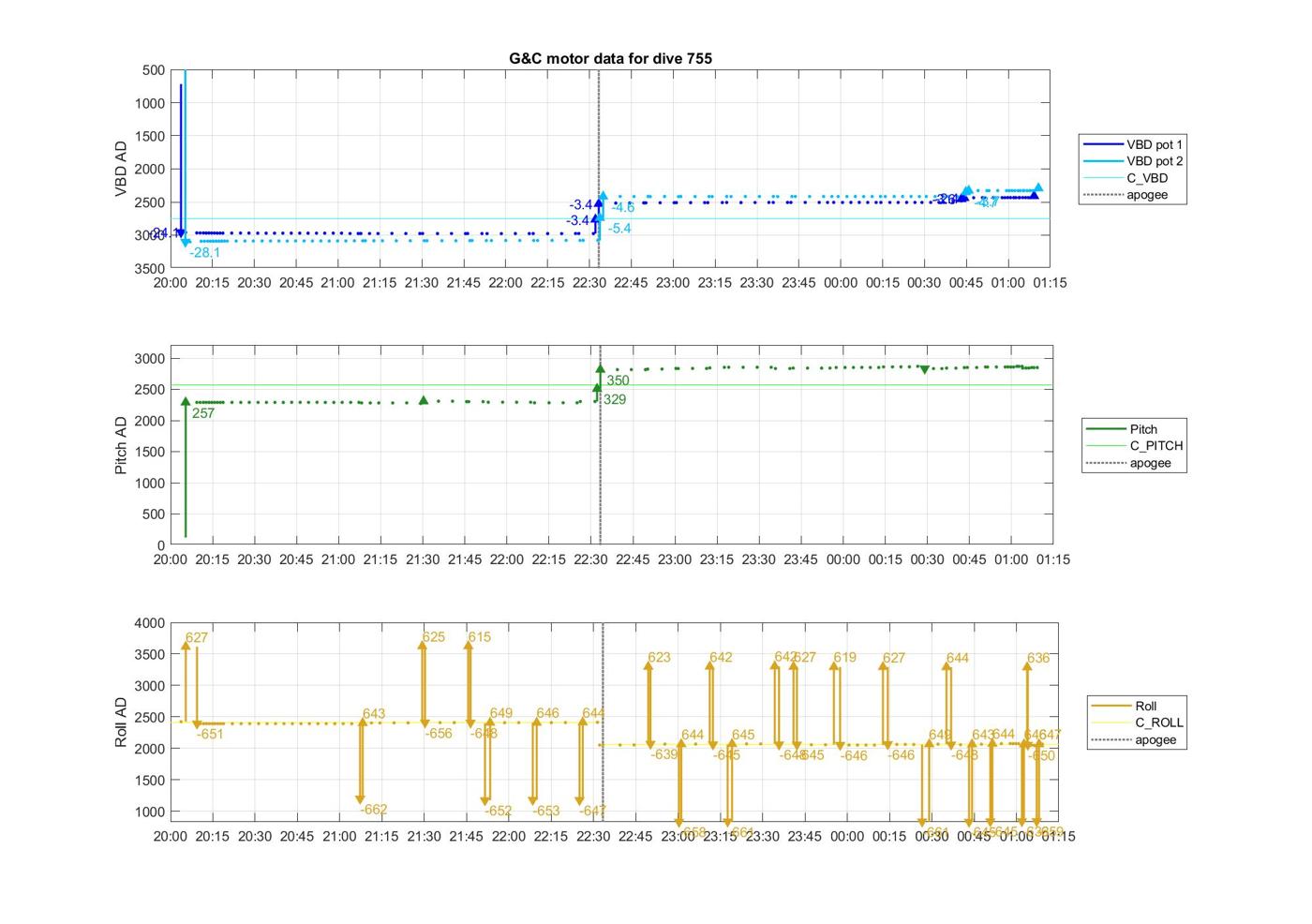
Task: Click the '-639' roll data label
Action: coord(664,754)
